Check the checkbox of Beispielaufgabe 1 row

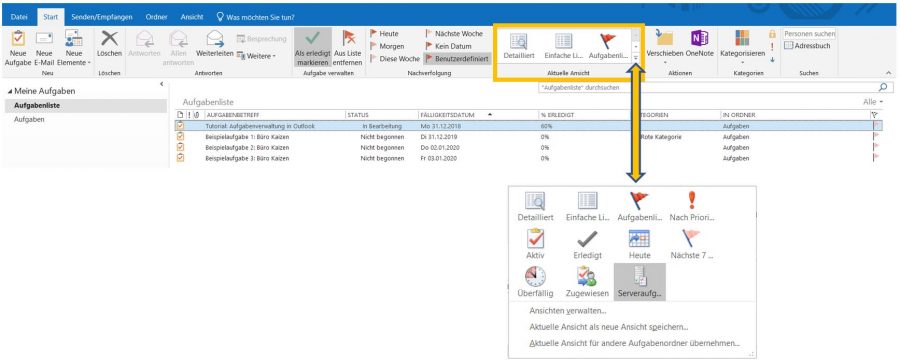click(x=180, y=137)
